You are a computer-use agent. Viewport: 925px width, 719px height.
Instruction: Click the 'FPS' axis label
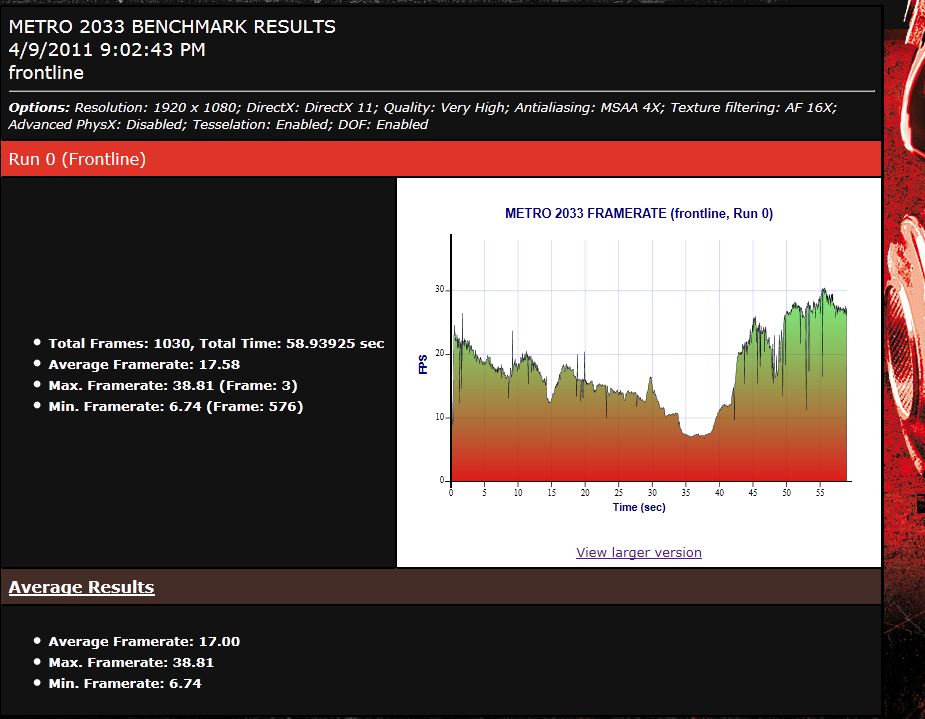[422, 364]
